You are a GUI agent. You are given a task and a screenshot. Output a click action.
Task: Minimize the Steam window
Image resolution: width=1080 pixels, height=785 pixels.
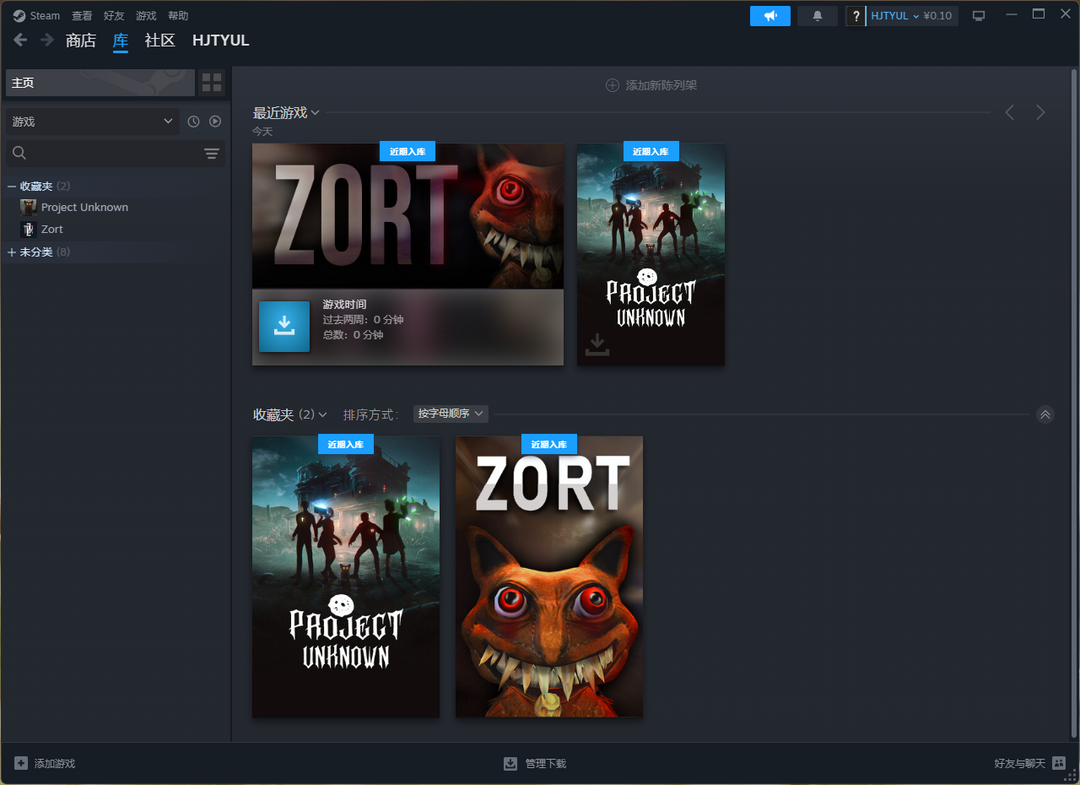point(1011,14)
